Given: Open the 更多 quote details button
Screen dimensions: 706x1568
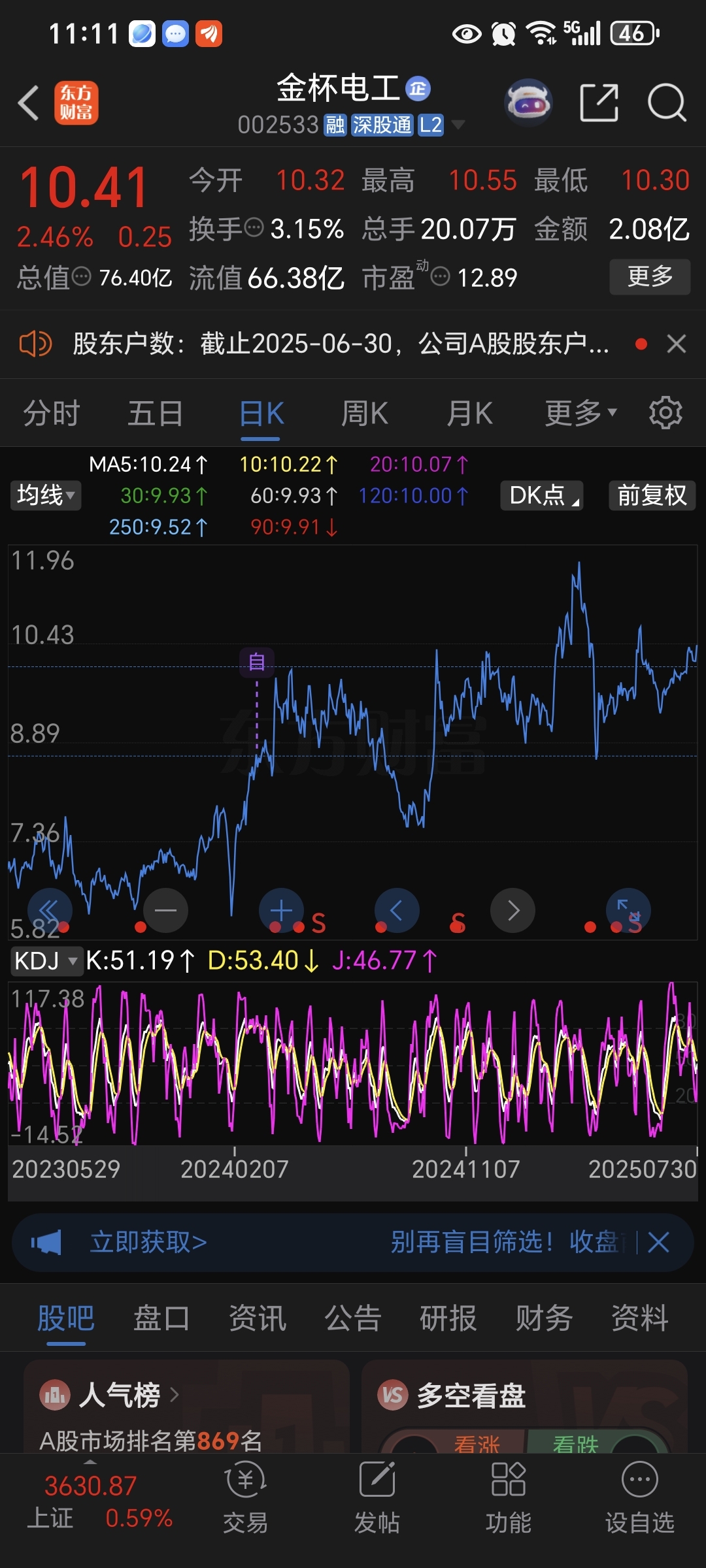Looking at the screenshot, I should point(650,277).
